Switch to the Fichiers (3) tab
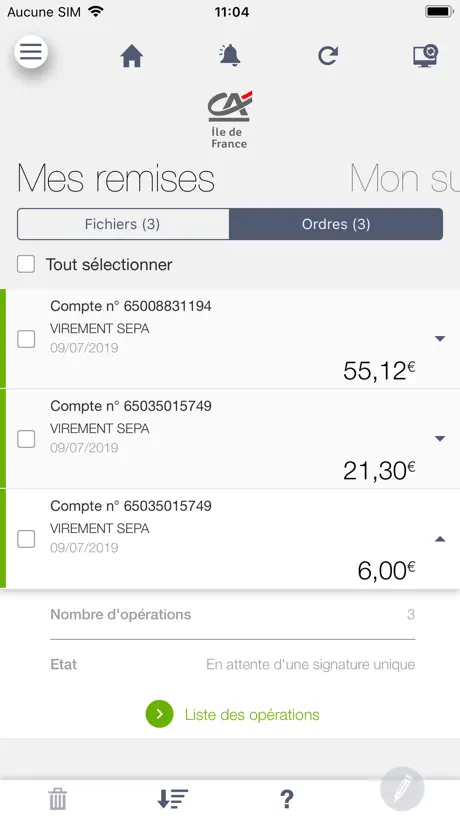 click(x=123, y=224)
